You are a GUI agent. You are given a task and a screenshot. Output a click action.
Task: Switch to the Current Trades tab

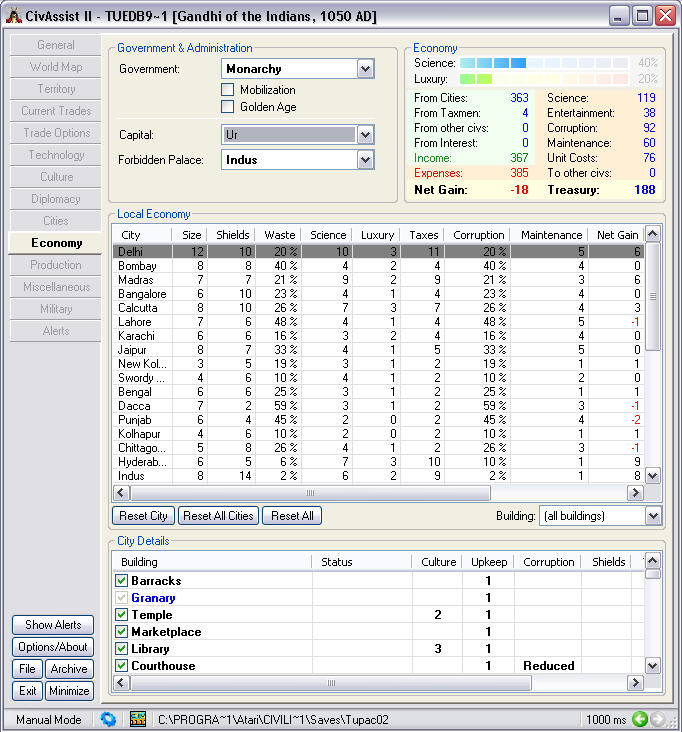pos(56,111)
